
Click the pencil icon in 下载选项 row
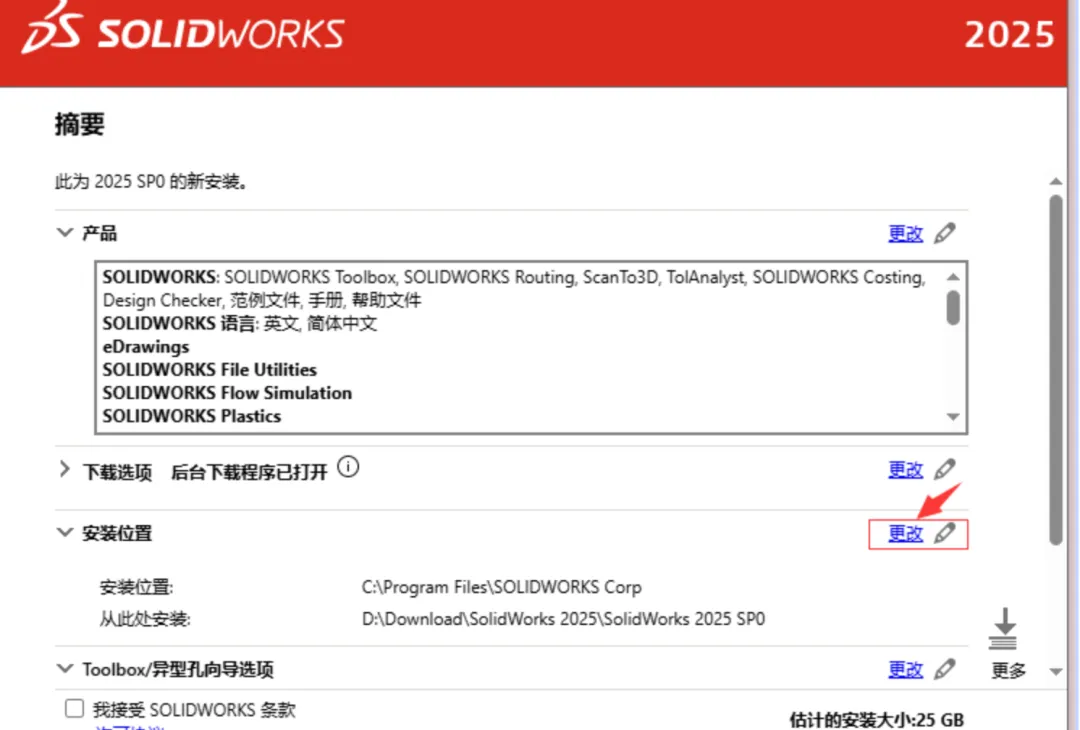945,469
